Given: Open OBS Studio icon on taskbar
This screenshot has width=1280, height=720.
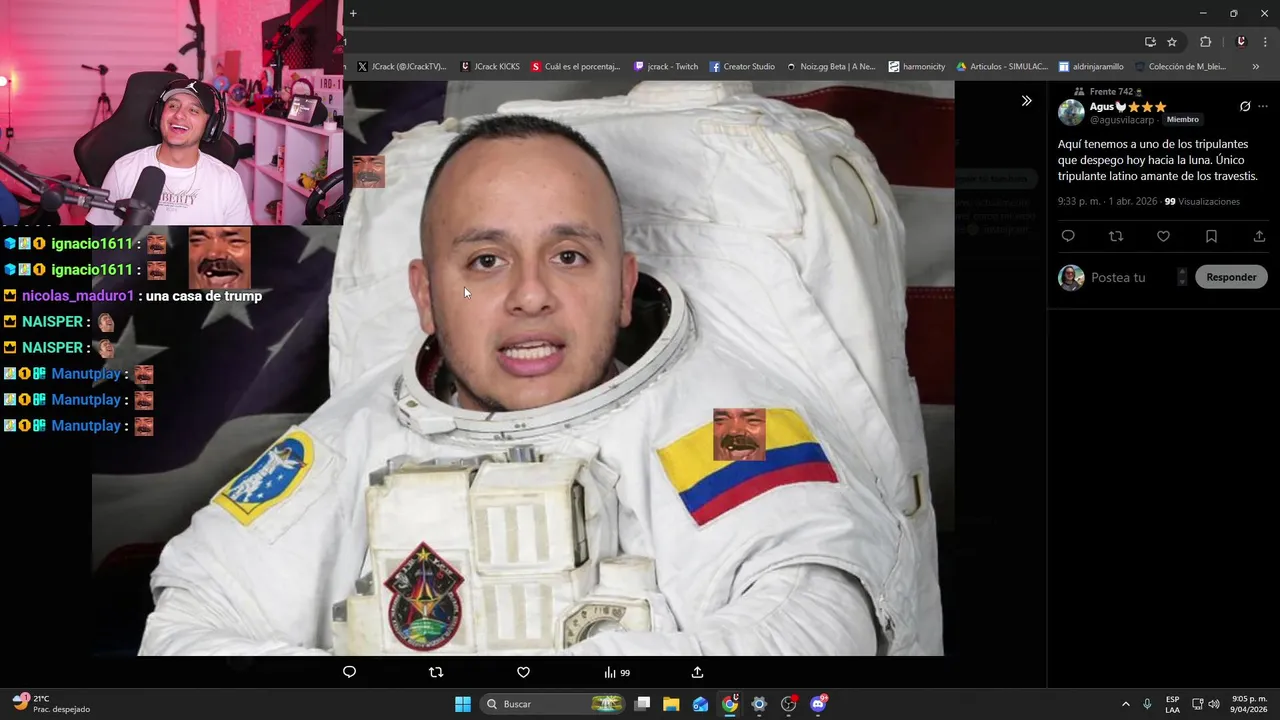Looking at the screenshot, I should 788,704.
